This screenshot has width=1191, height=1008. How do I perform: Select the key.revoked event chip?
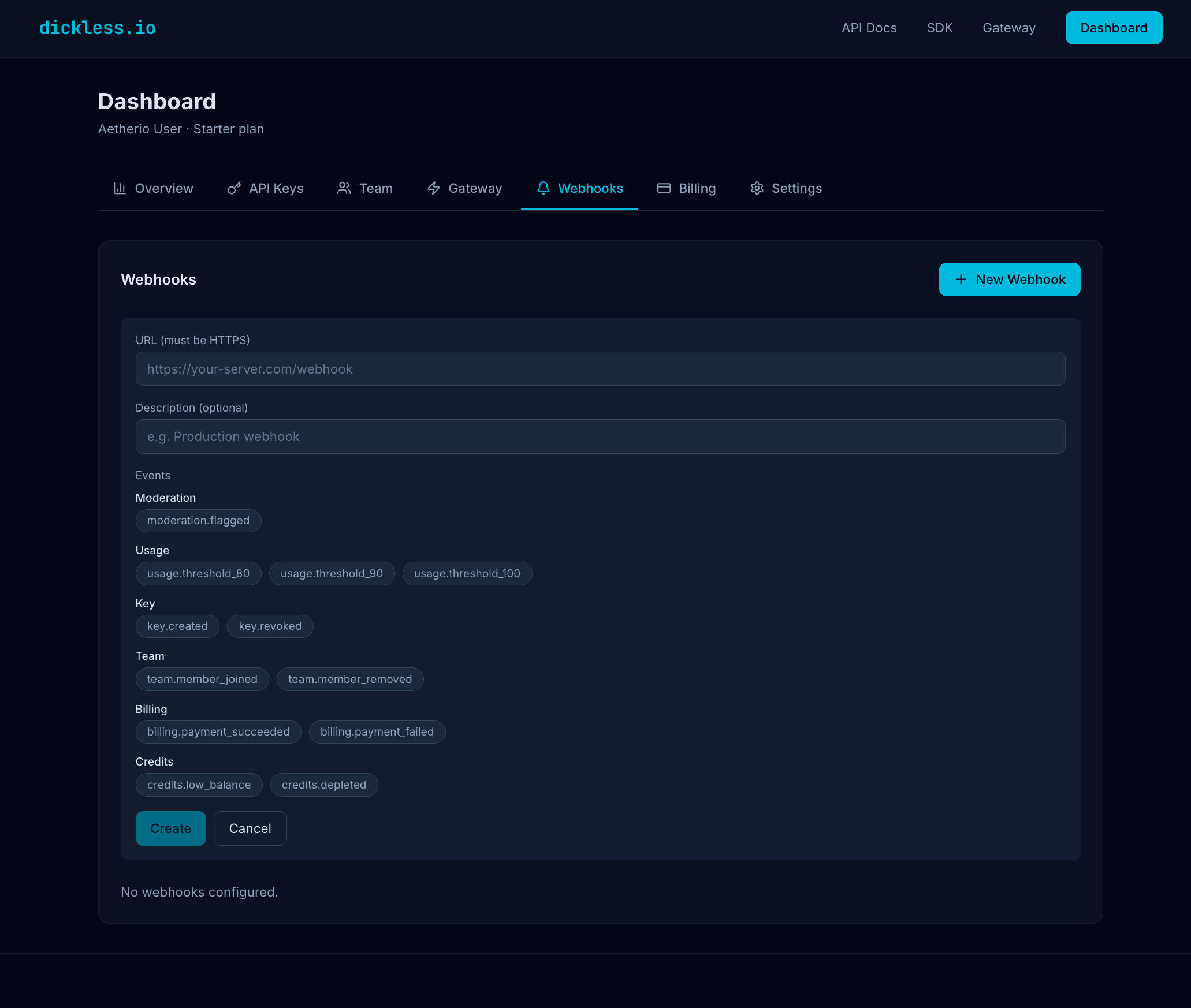click(270, 626)
